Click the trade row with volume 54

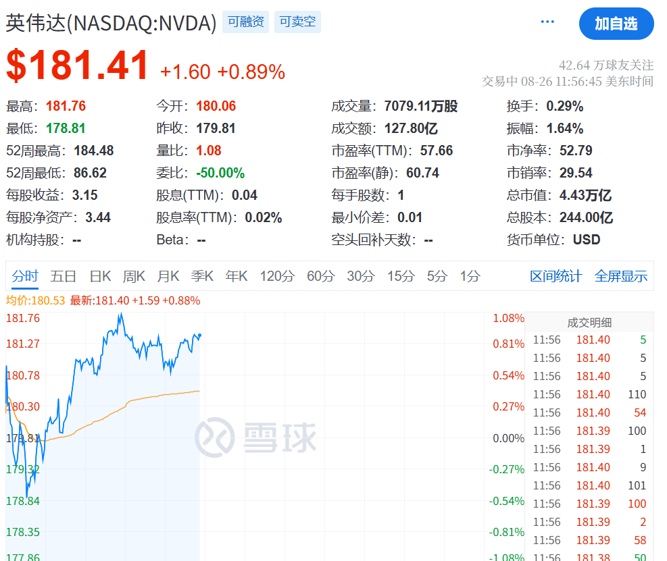click(x=590, y=413)
